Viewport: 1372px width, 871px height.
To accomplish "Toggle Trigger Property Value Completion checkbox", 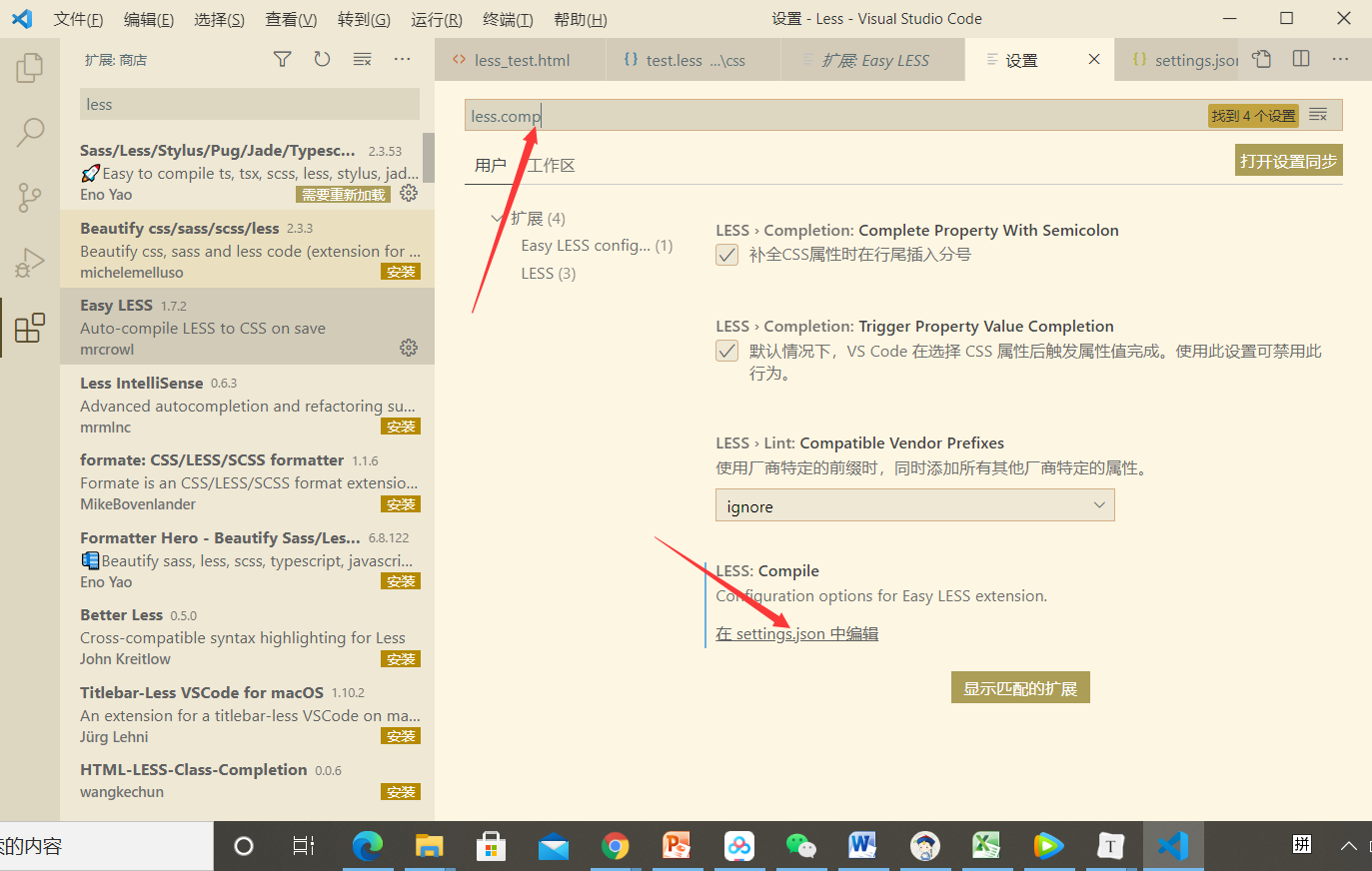I will point(727,351).
